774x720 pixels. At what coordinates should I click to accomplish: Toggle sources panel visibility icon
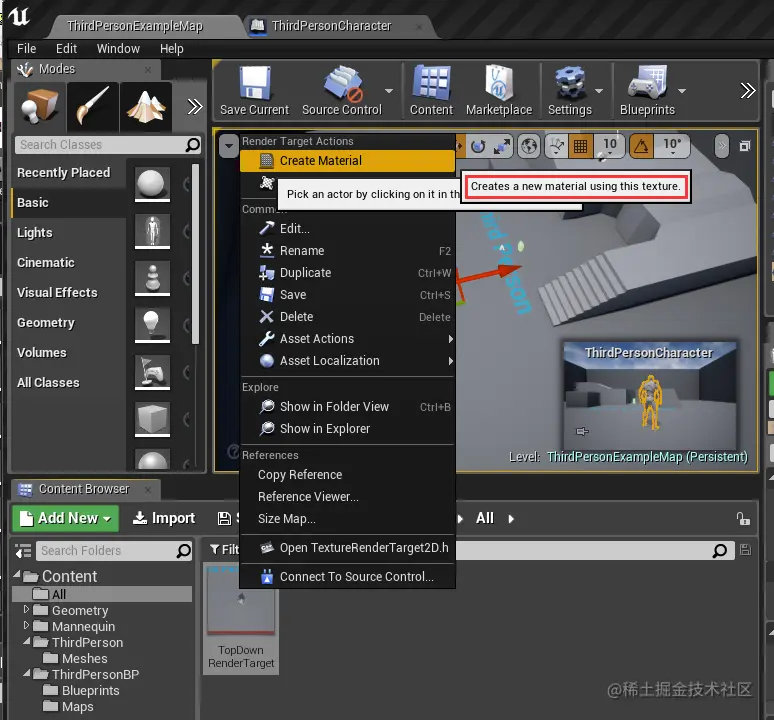click(23, 551)
